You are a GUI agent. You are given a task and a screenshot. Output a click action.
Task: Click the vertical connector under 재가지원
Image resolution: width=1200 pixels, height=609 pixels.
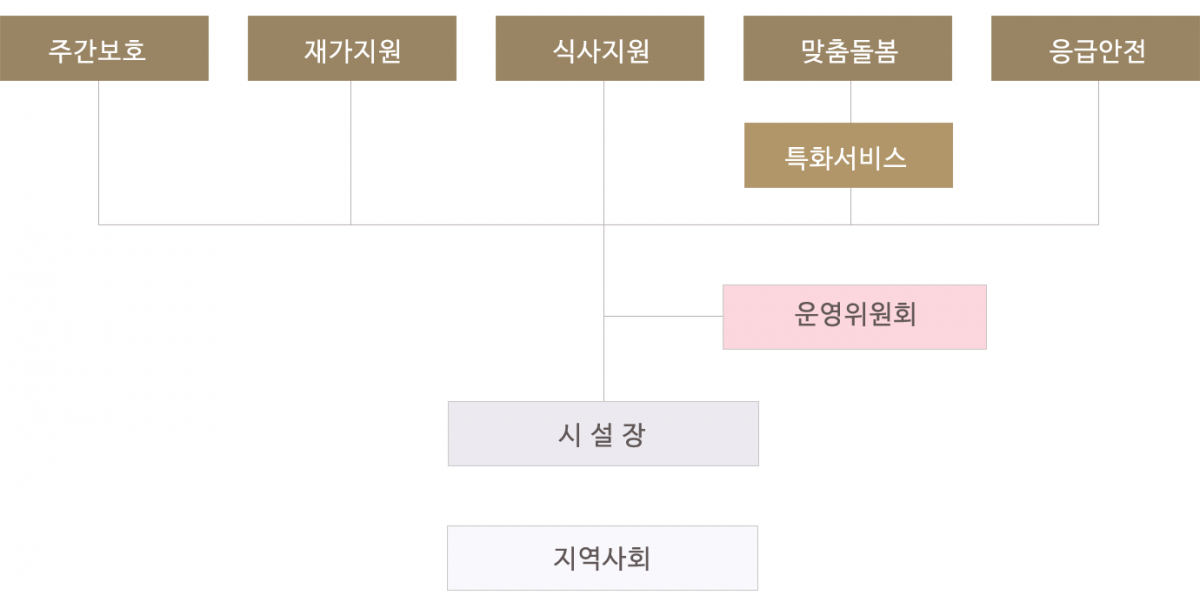click(x=351, y=152)
